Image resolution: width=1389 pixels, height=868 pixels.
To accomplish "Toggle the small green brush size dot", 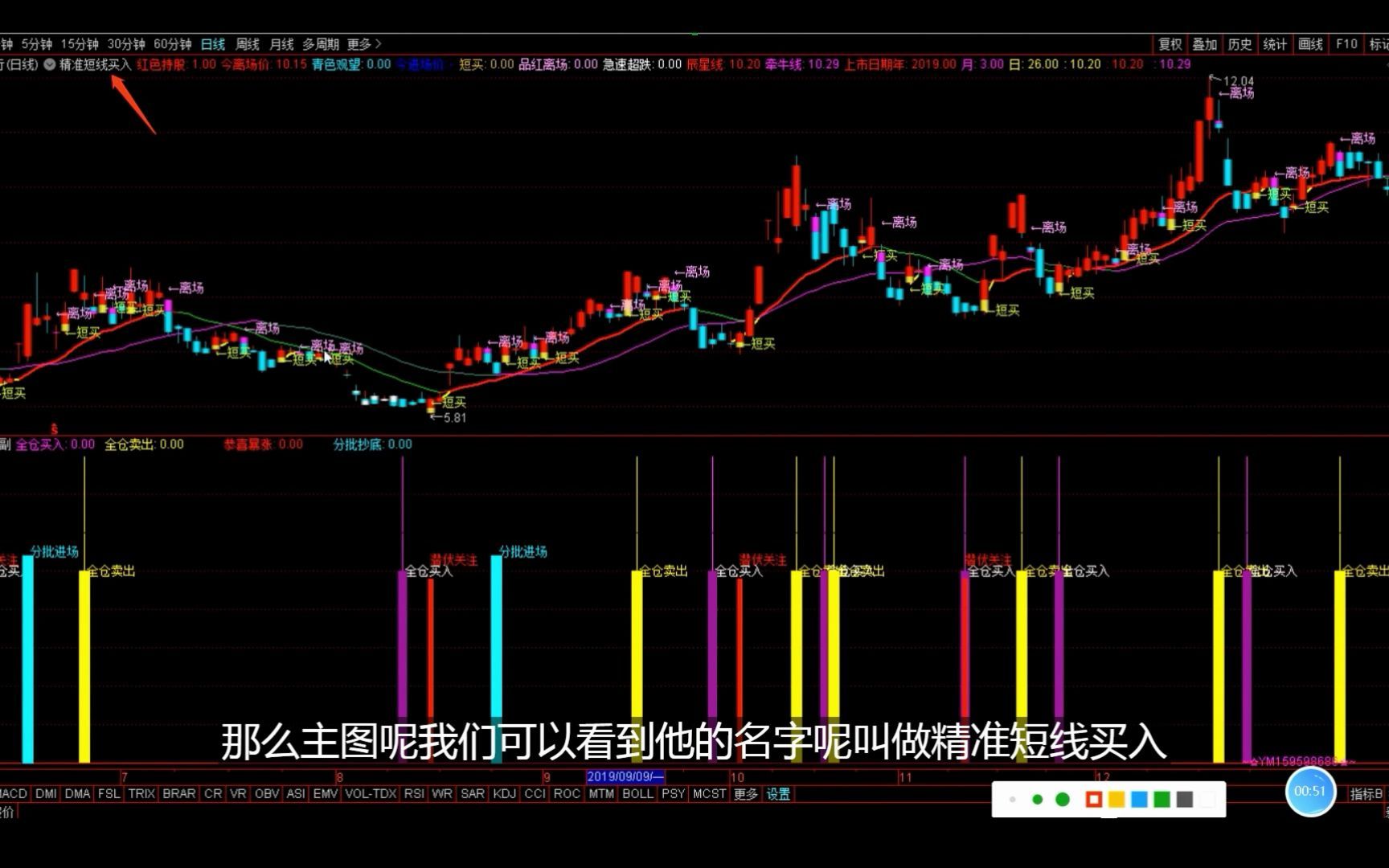I will tap(1037, 799).
